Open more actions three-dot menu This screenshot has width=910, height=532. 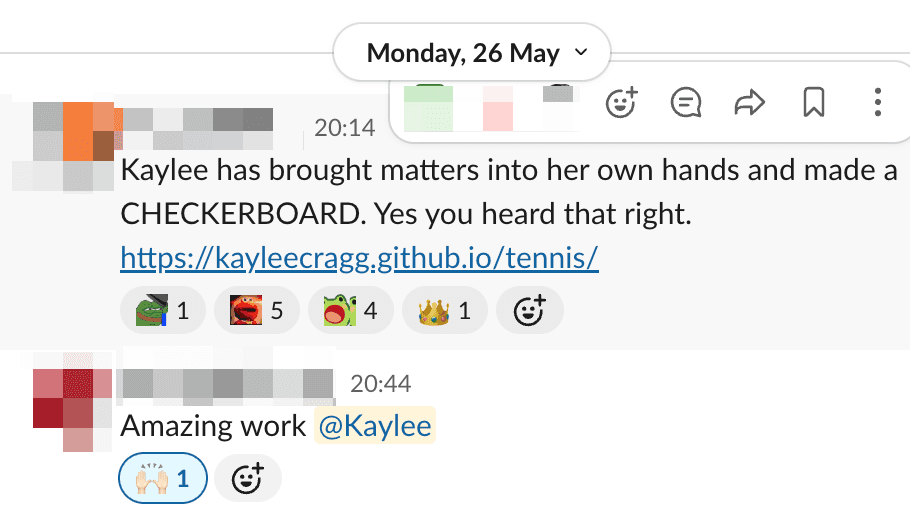877,102
